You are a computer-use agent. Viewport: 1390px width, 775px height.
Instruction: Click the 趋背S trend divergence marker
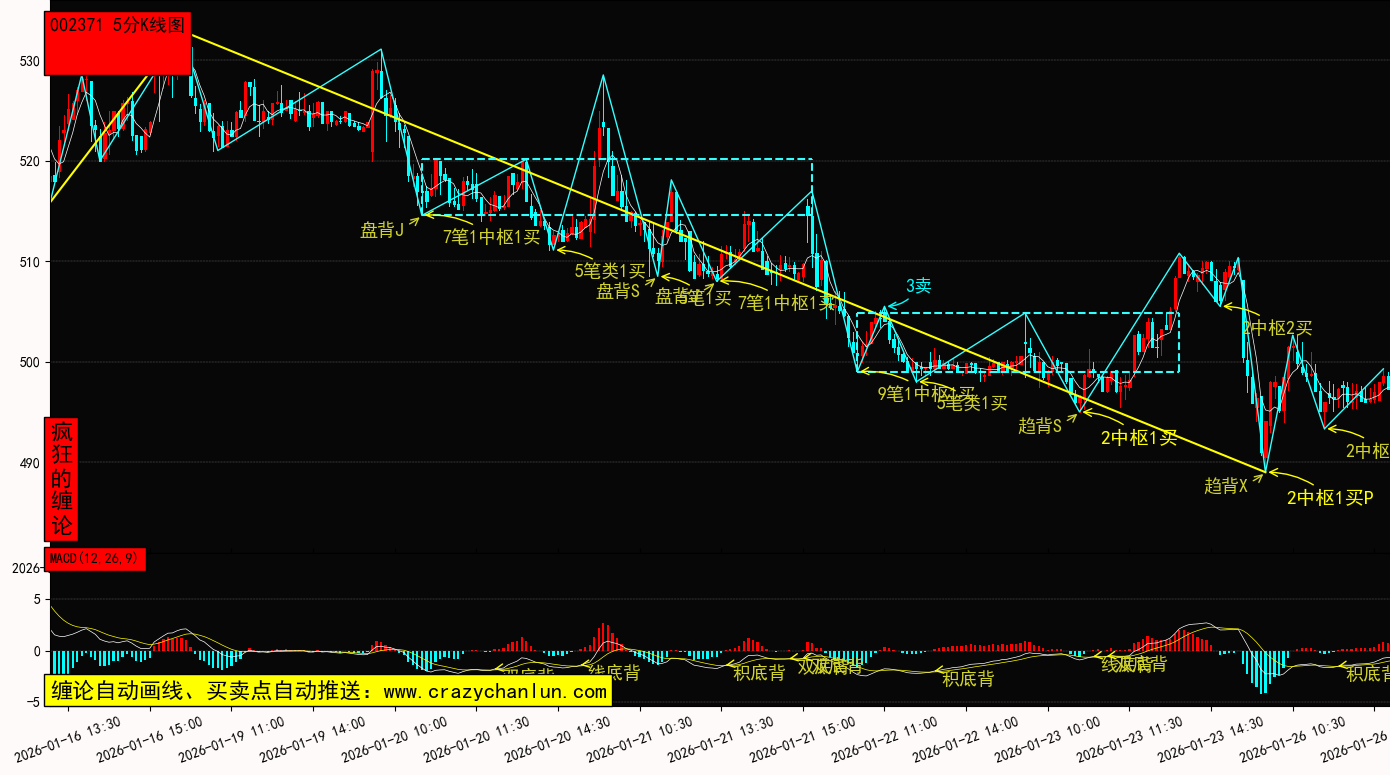[x=1039, y=426]
